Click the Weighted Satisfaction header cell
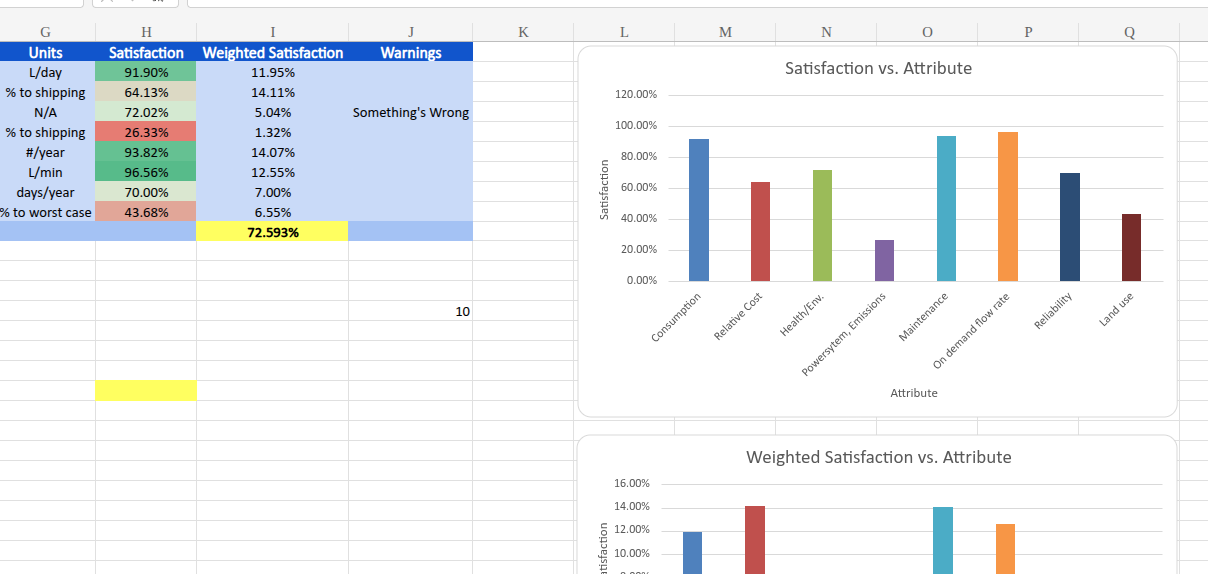This screenshot has height=574, width=1208. tap(272, 53)
